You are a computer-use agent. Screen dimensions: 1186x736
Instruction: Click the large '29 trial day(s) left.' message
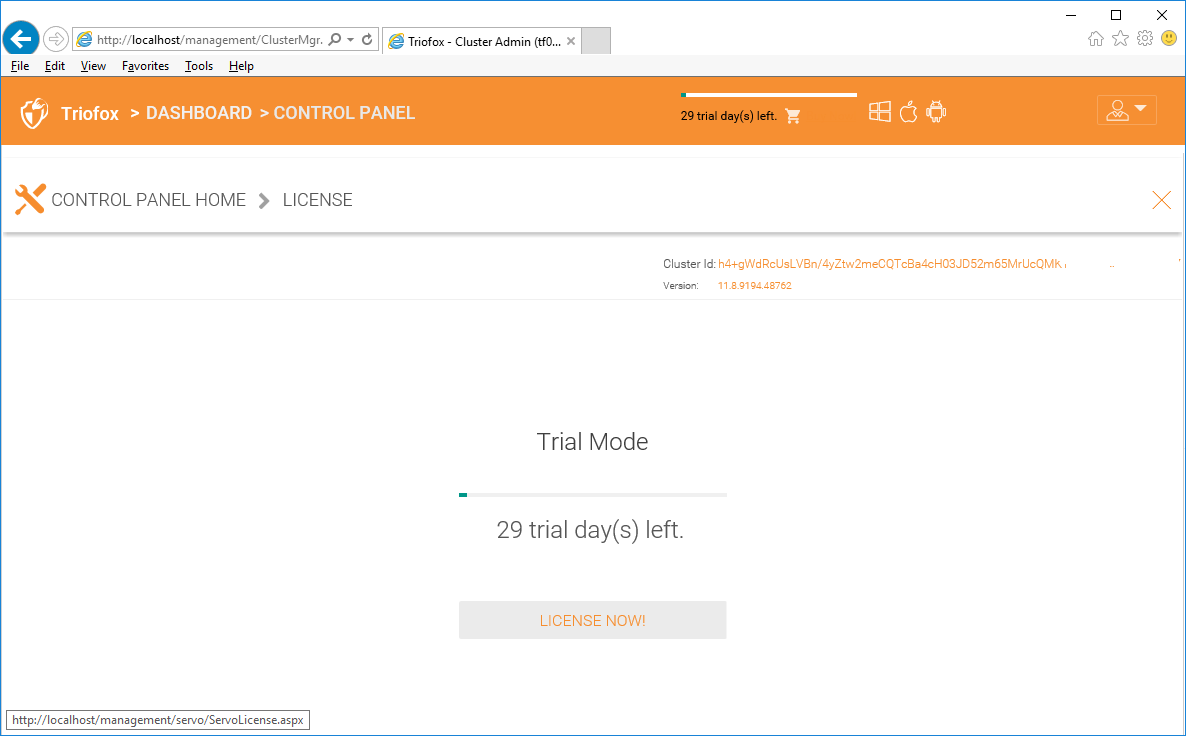(590, 529)
